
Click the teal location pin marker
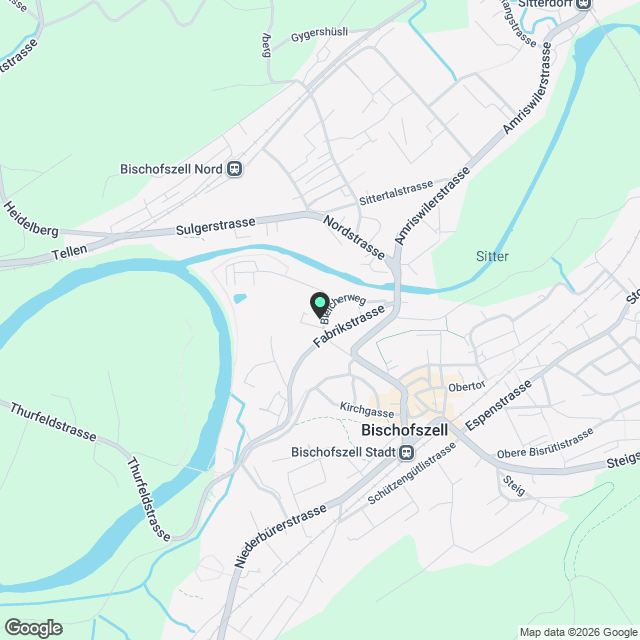[320, 305]
